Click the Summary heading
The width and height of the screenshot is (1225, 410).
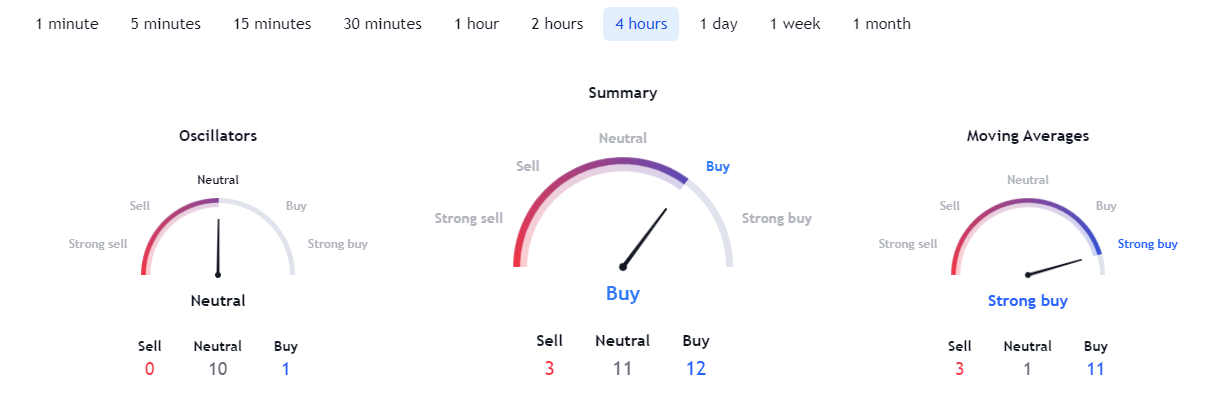pyautogui.click(x=622, y=93)
